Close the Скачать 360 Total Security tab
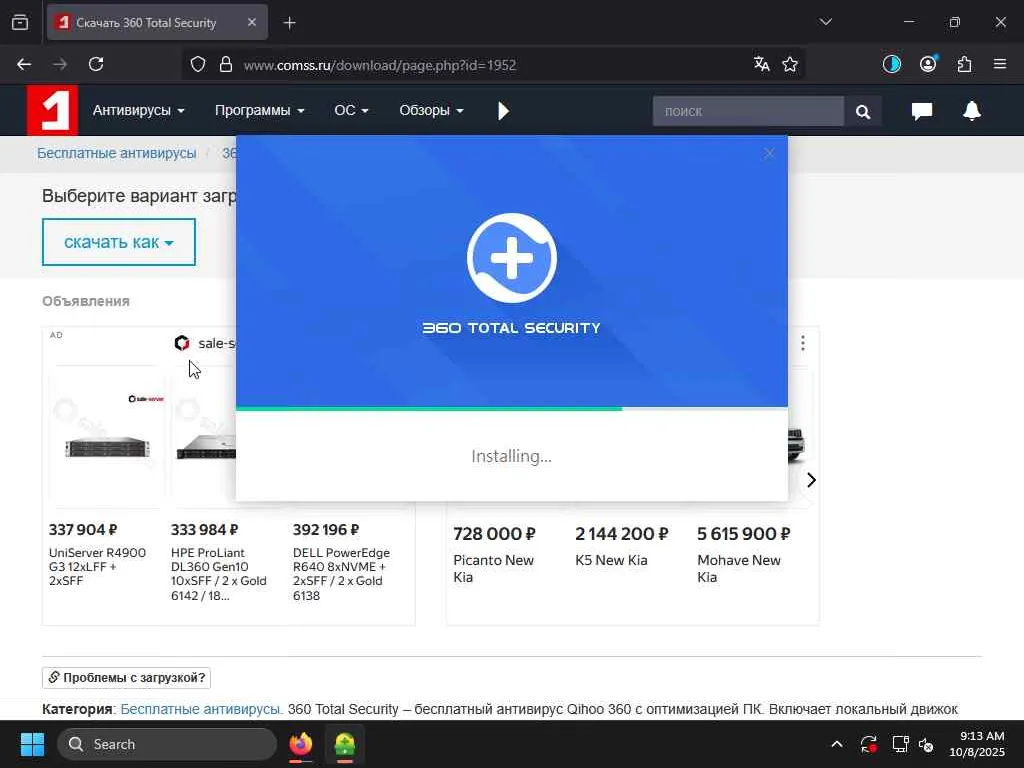 click(251, 22)
